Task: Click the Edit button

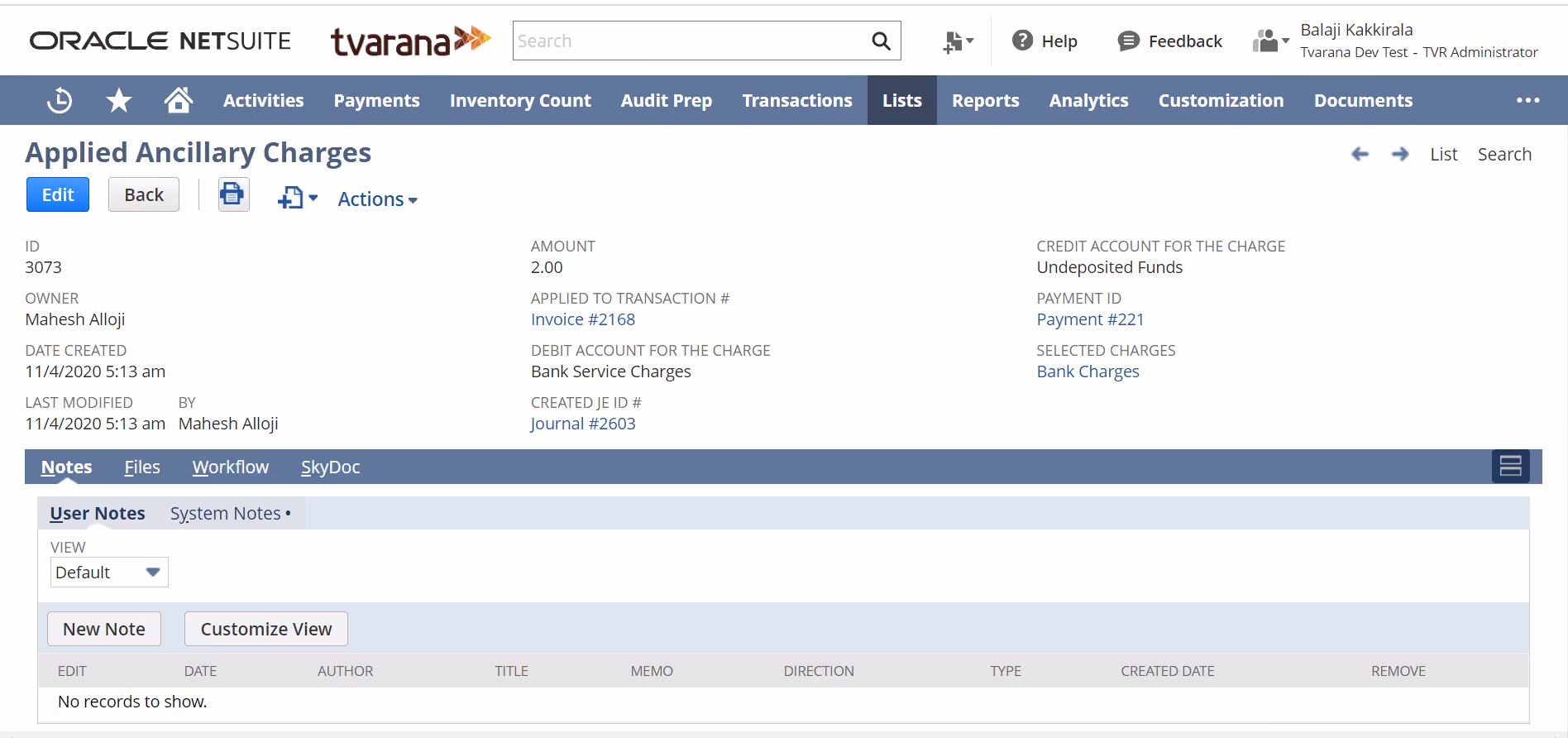Action: tap(58, 194)
